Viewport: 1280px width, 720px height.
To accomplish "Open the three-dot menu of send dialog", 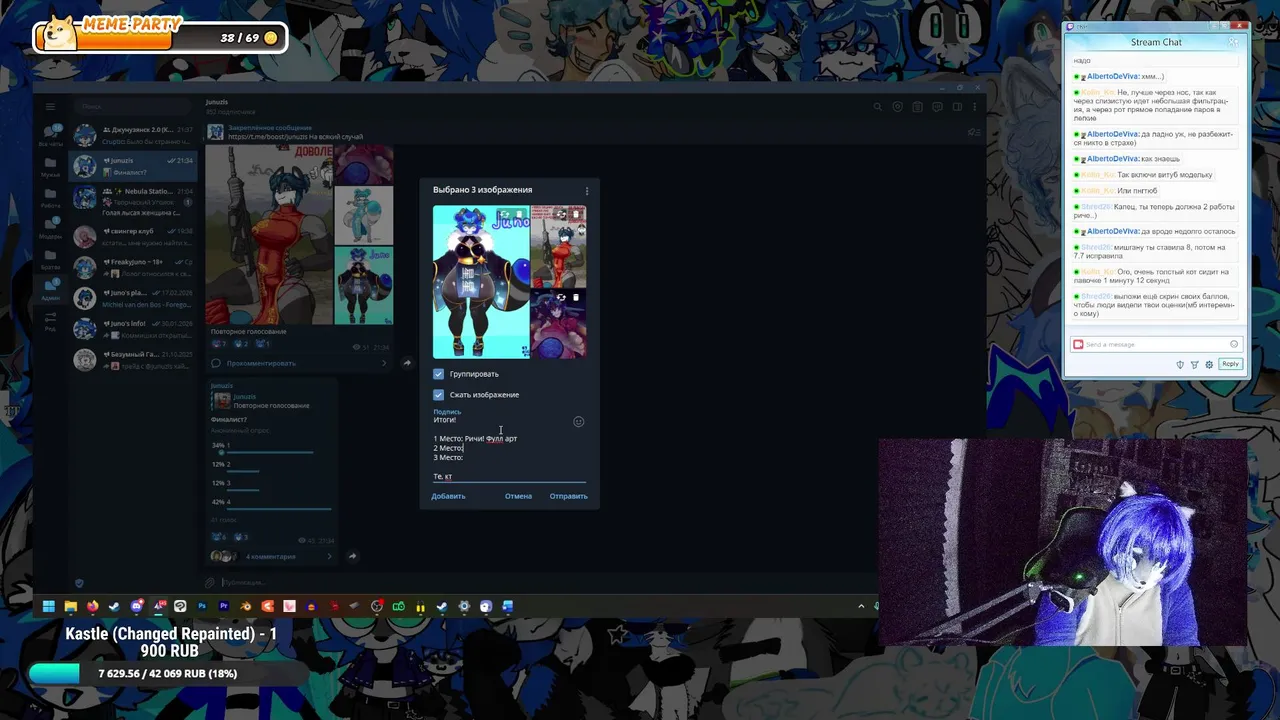I will pos(587,190).
